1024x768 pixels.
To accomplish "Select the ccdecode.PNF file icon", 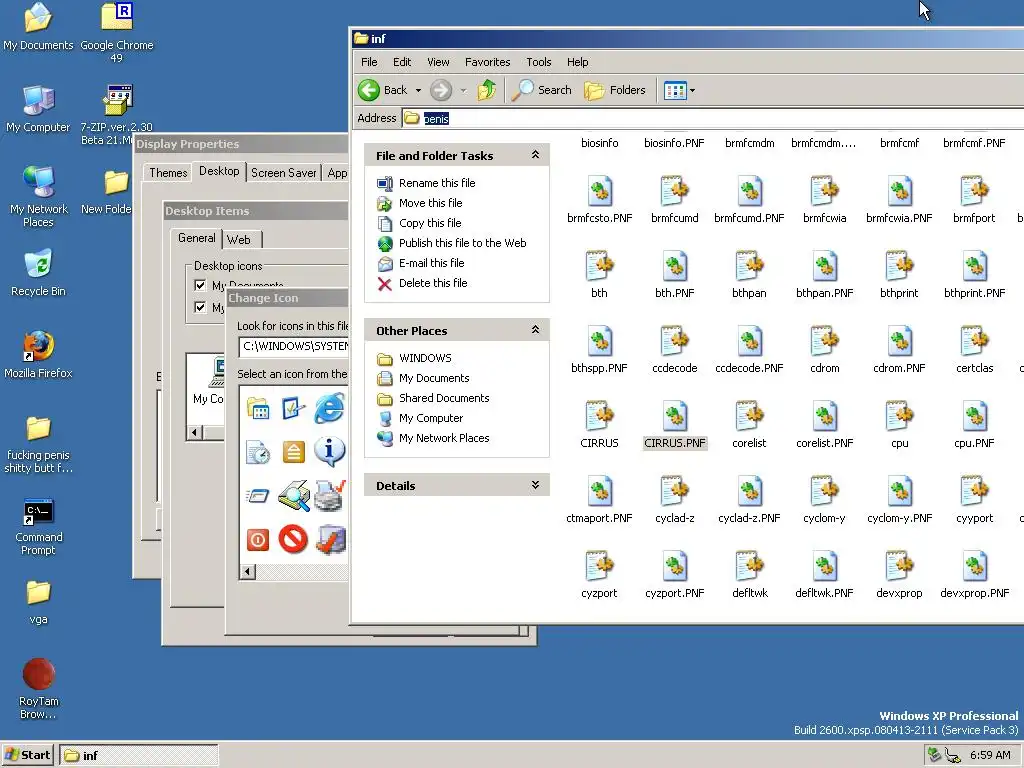I will [x=749, y=341].
